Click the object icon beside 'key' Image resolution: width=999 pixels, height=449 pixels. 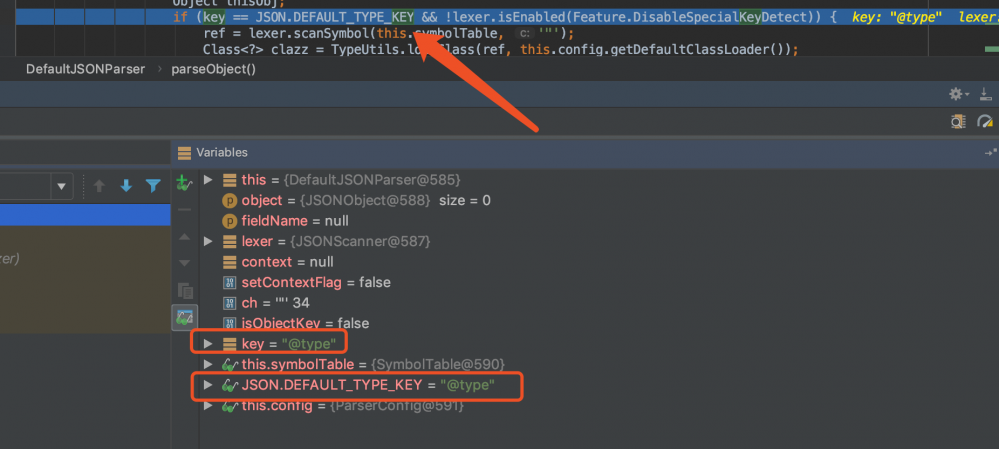pos(229,345)
